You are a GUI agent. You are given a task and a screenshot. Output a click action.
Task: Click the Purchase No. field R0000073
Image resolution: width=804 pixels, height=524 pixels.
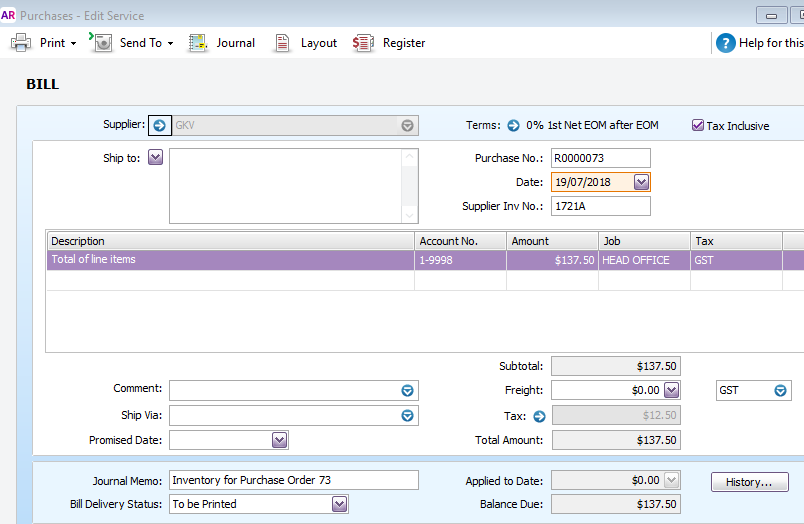pyautogui.click(x=600, y=158)
